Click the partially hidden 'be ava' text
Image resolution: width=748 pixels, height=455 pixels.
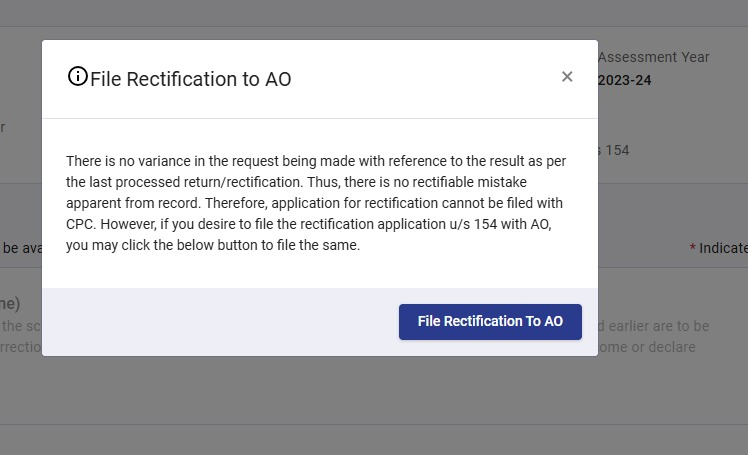point(20,247)
